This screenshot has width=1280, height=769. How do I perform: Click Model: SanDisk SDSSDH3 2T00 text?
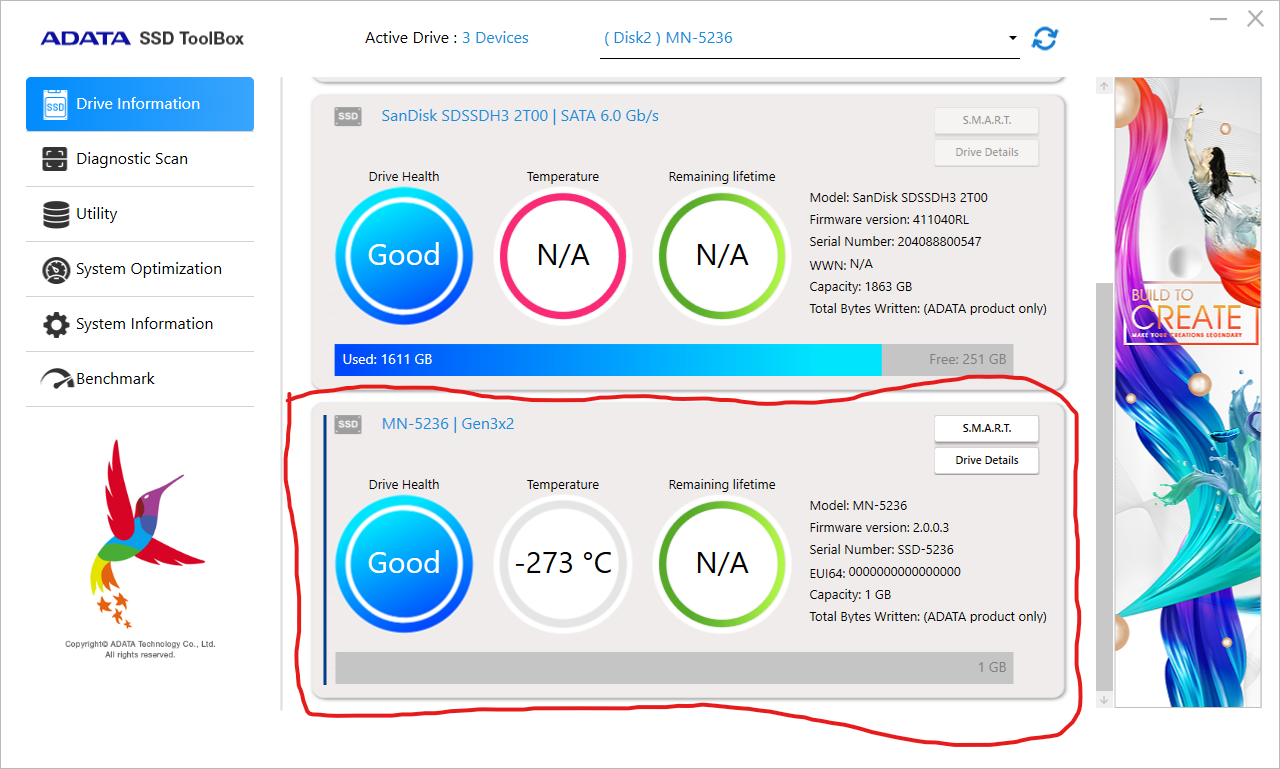pyautogui.click(x=898, y=198)
